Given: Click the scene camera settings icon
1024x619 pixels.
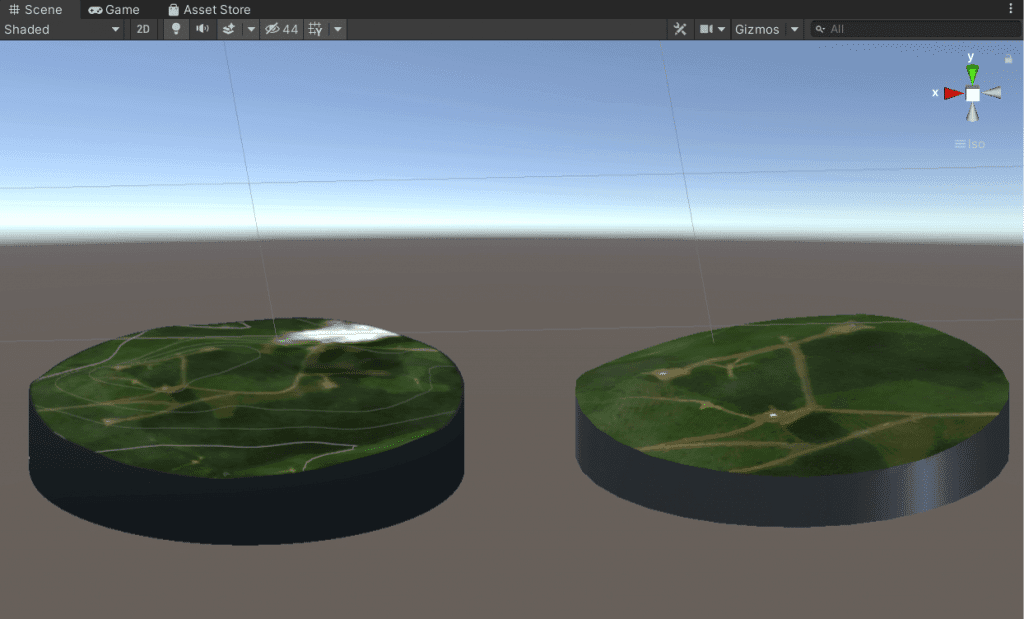Looking at the screenshot, I should (x=705, y=29).
